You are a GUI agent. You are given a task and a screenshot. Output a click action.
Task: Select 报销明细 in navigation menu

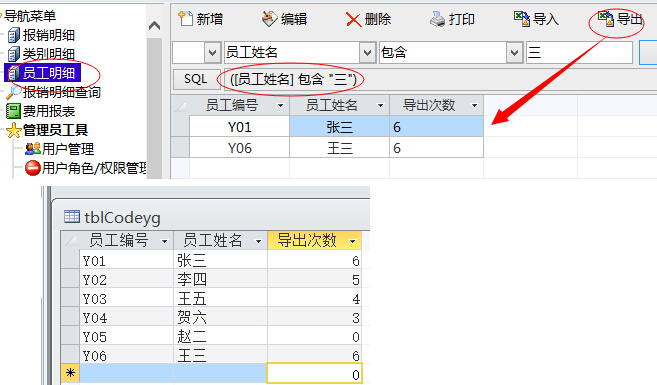(x=41, y=35)
